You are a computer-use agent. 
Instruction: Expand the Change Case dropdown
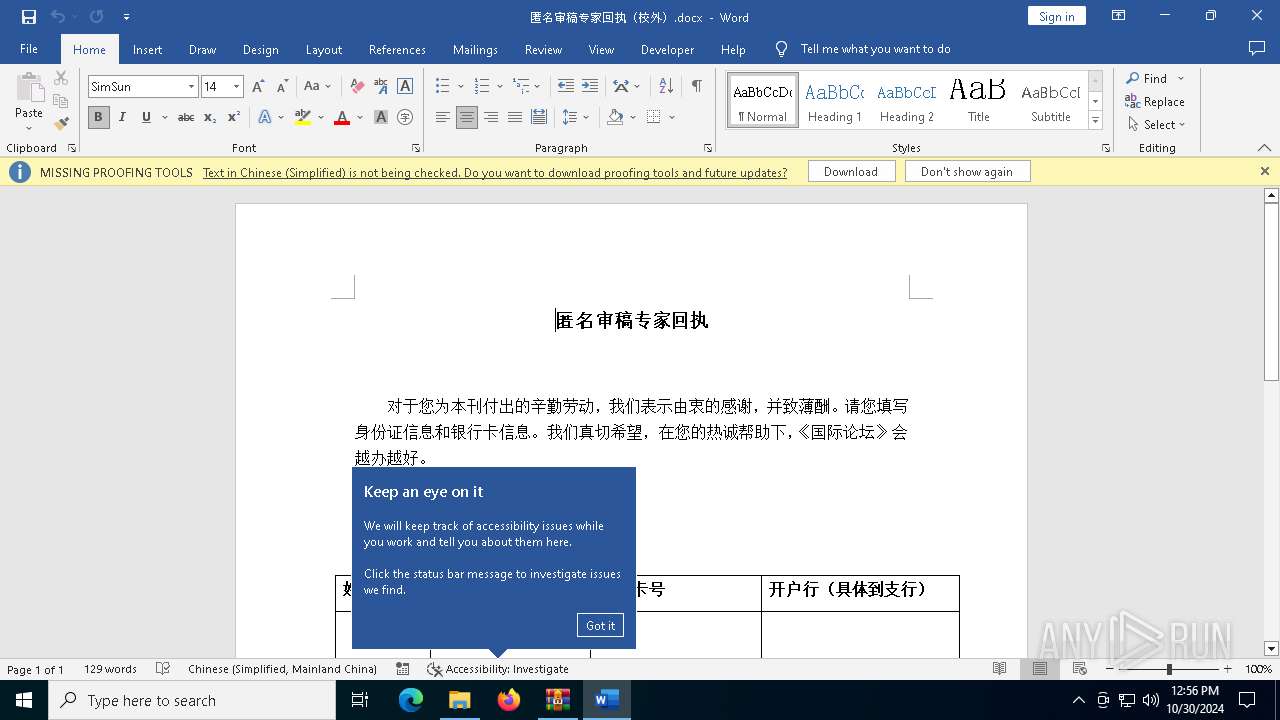pyautogui.click(x=328, y=87)
